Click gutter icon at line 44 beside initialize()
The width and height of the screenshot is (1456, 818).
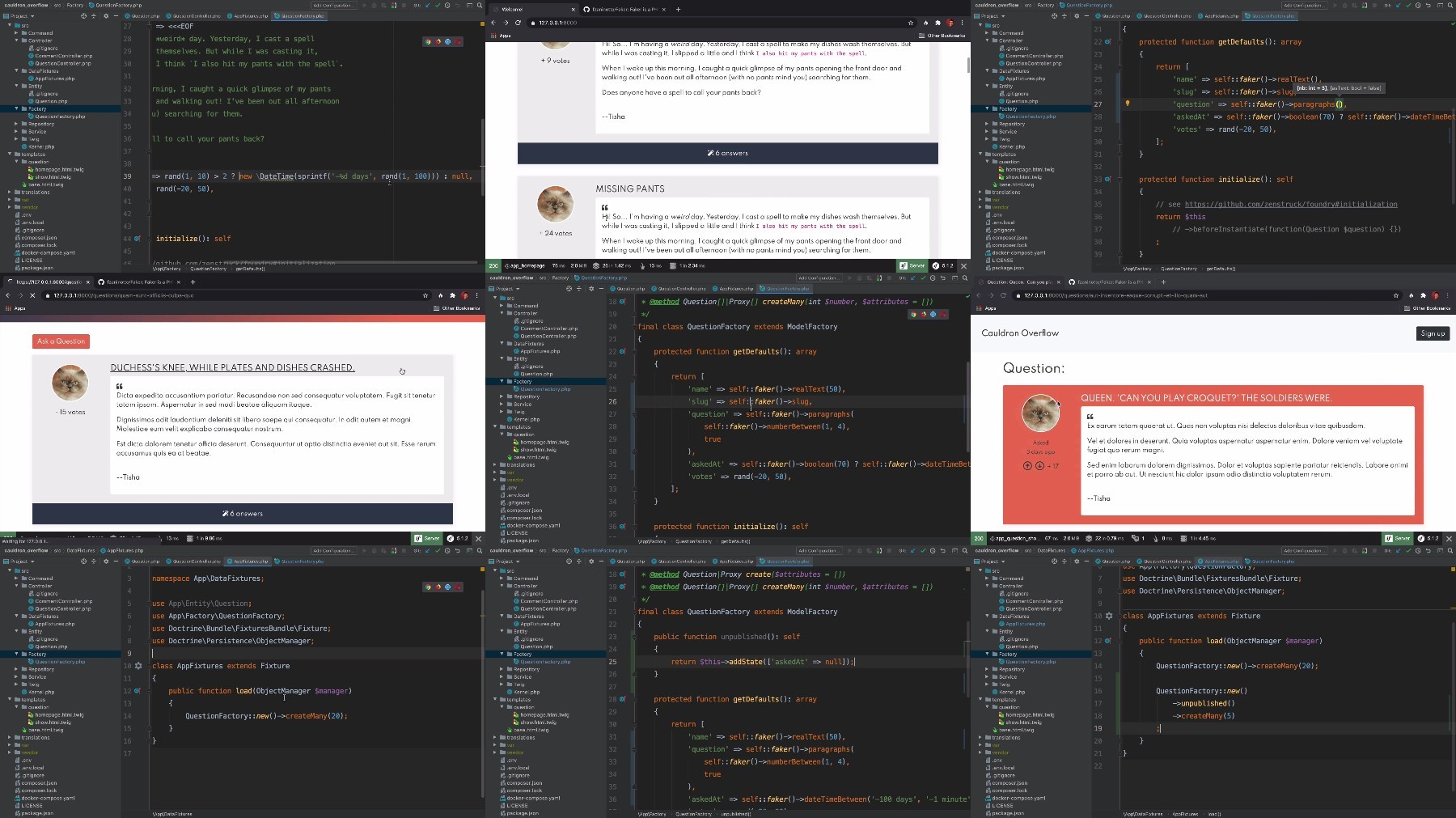coord(138,239)
